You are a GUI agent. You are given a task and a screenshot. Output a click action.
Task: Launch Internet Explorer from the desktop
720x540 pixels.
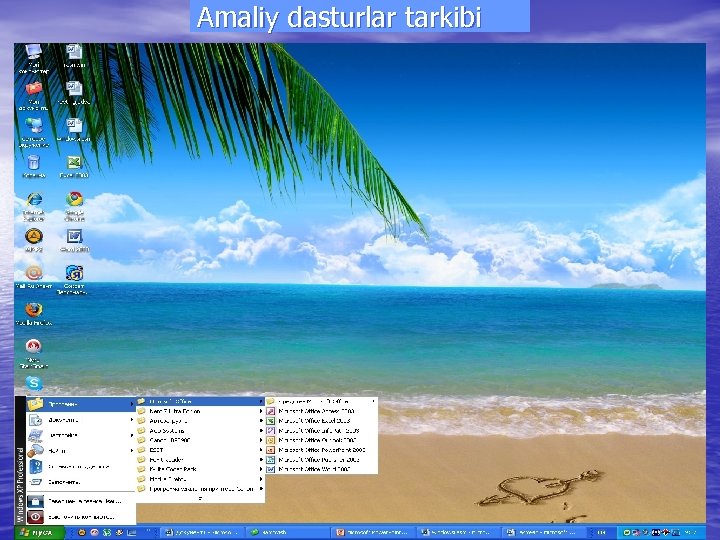(x=34, y=207)
